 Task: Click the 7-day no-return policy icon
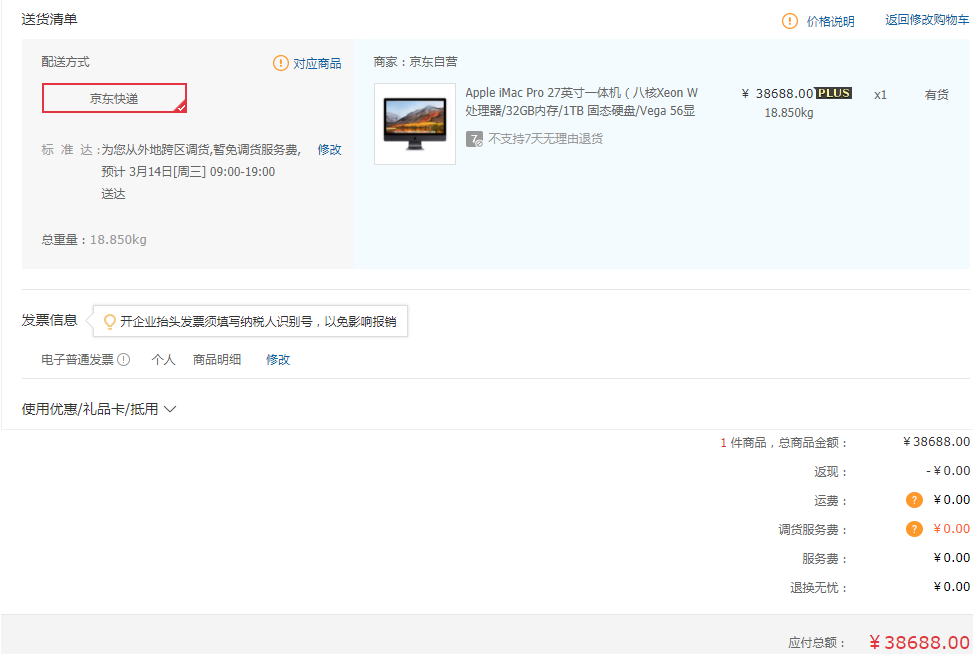(x=474, y=139)
